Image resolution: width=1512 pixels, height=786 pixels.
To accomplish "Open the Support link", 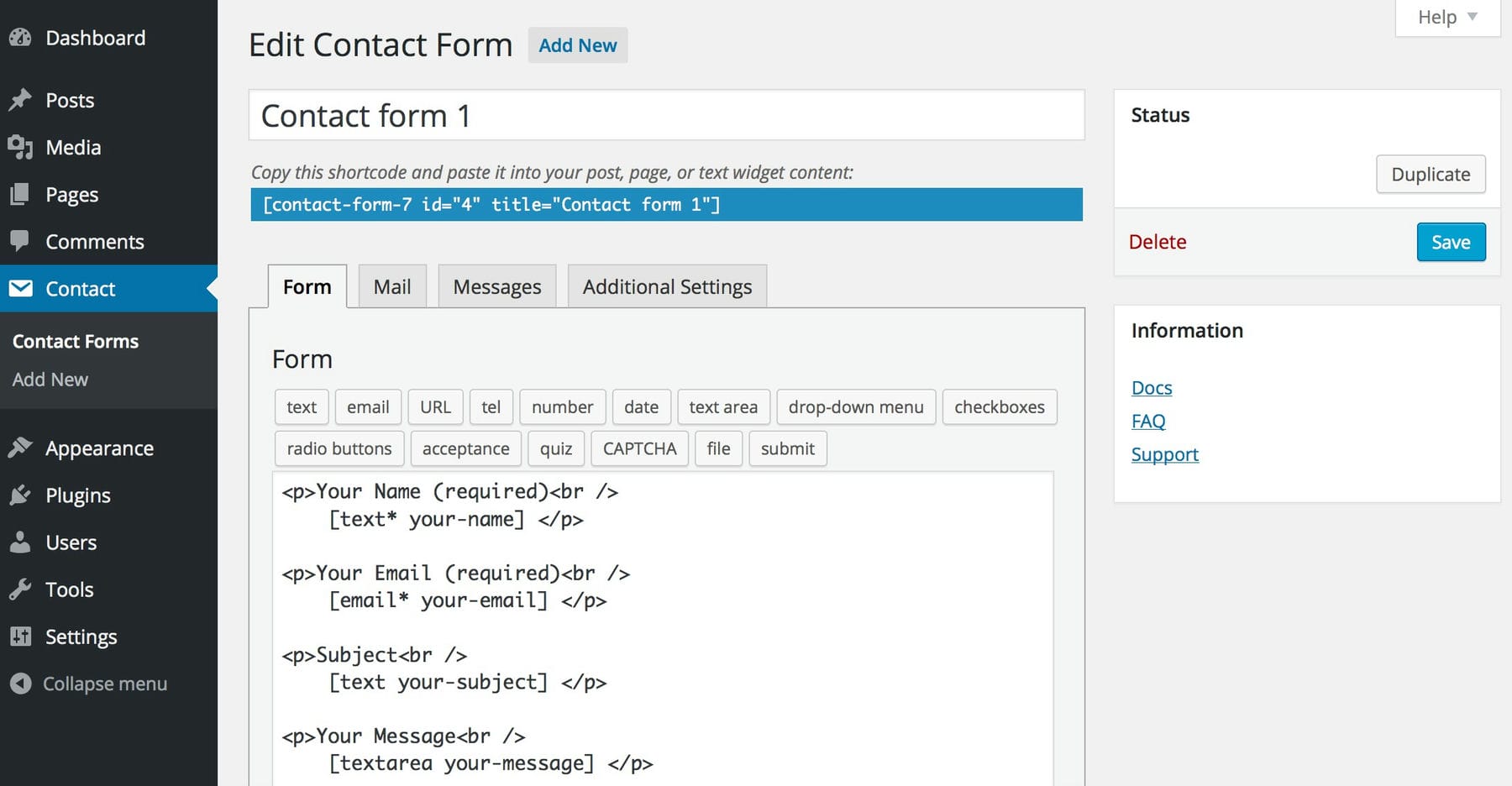I will [x=1164, y=454].
